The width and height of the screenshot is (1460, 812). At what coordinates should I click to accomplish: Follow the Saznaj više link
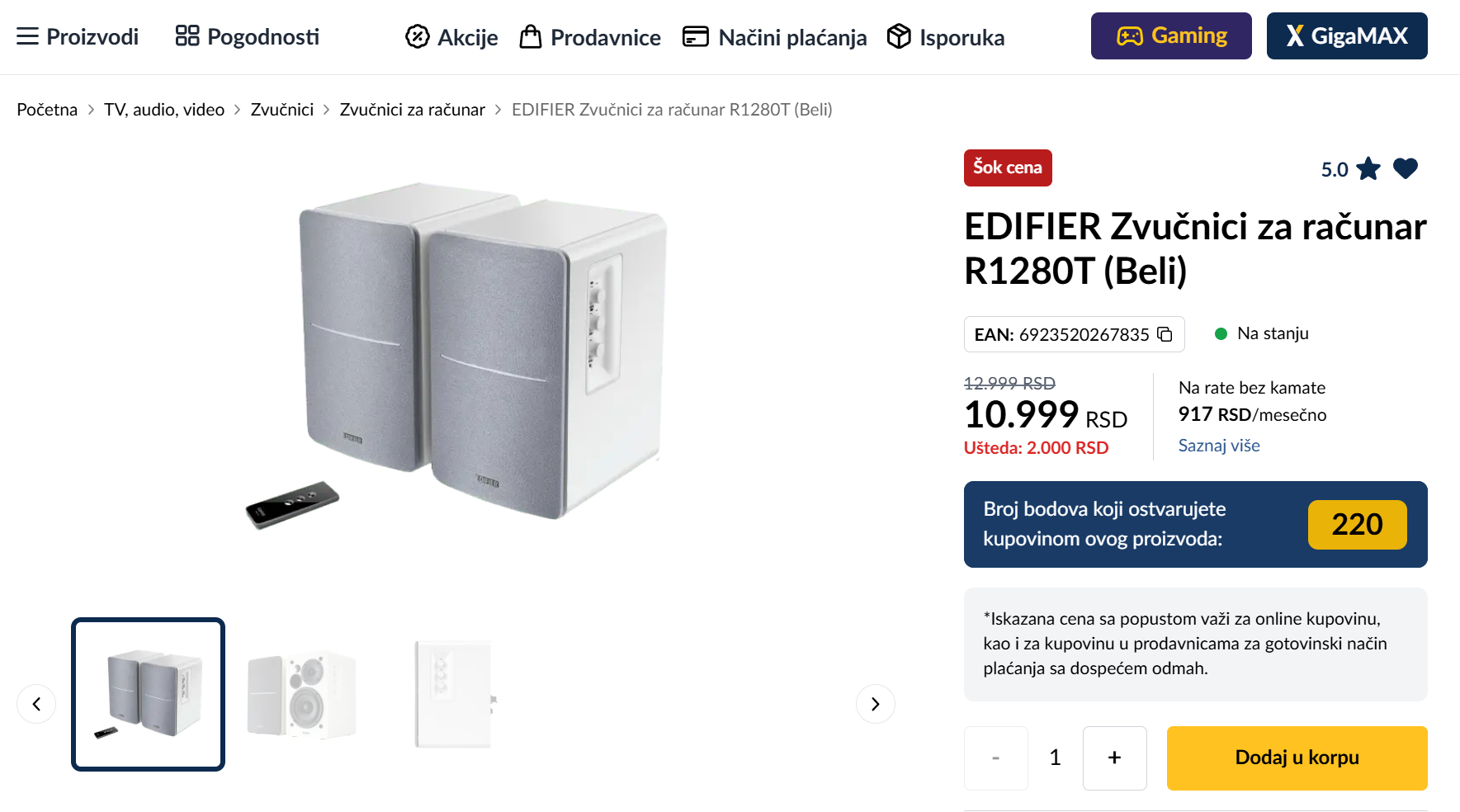pyautogui.click(x=1218, y=446)
